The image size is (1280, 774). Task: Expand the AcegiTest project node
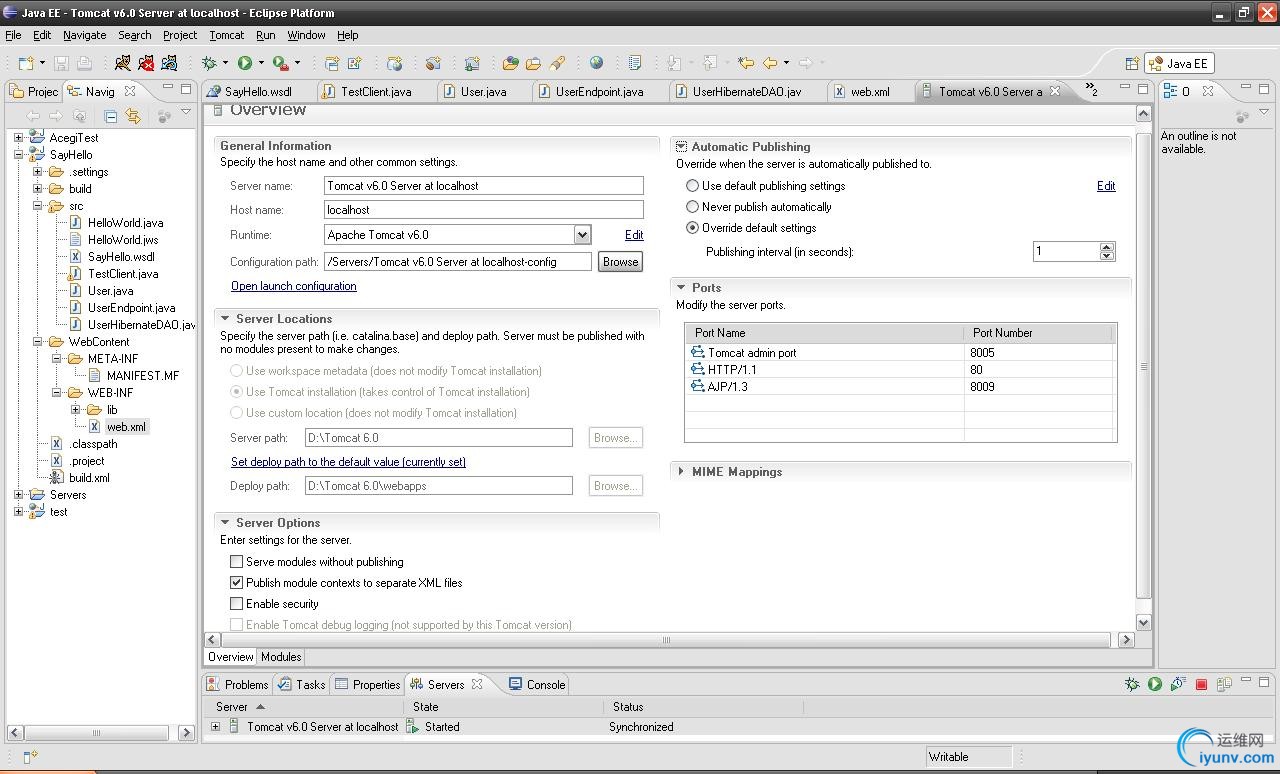[x=19, y=138]
